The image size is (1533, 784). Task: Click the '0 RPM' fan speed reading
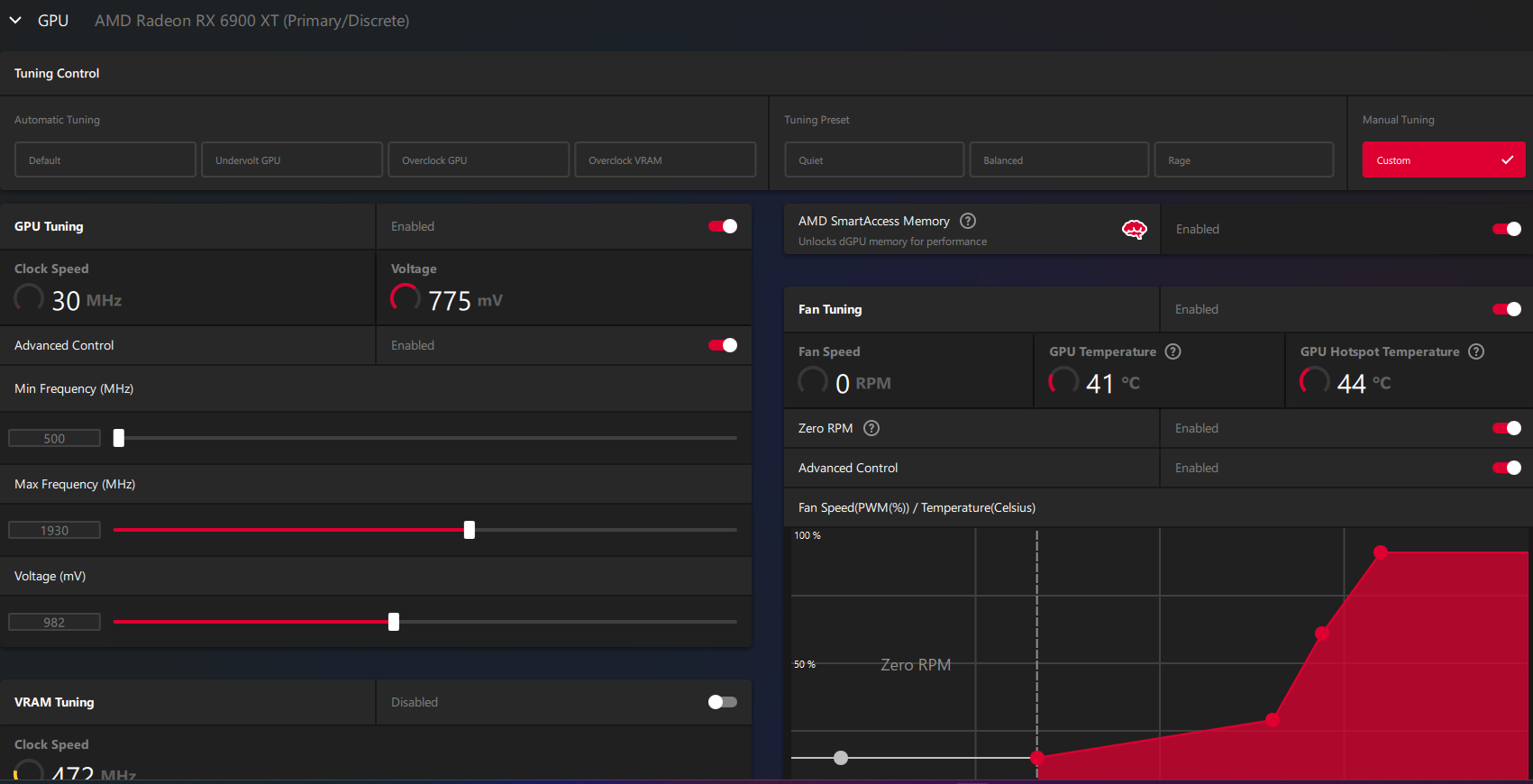point(863,383)
